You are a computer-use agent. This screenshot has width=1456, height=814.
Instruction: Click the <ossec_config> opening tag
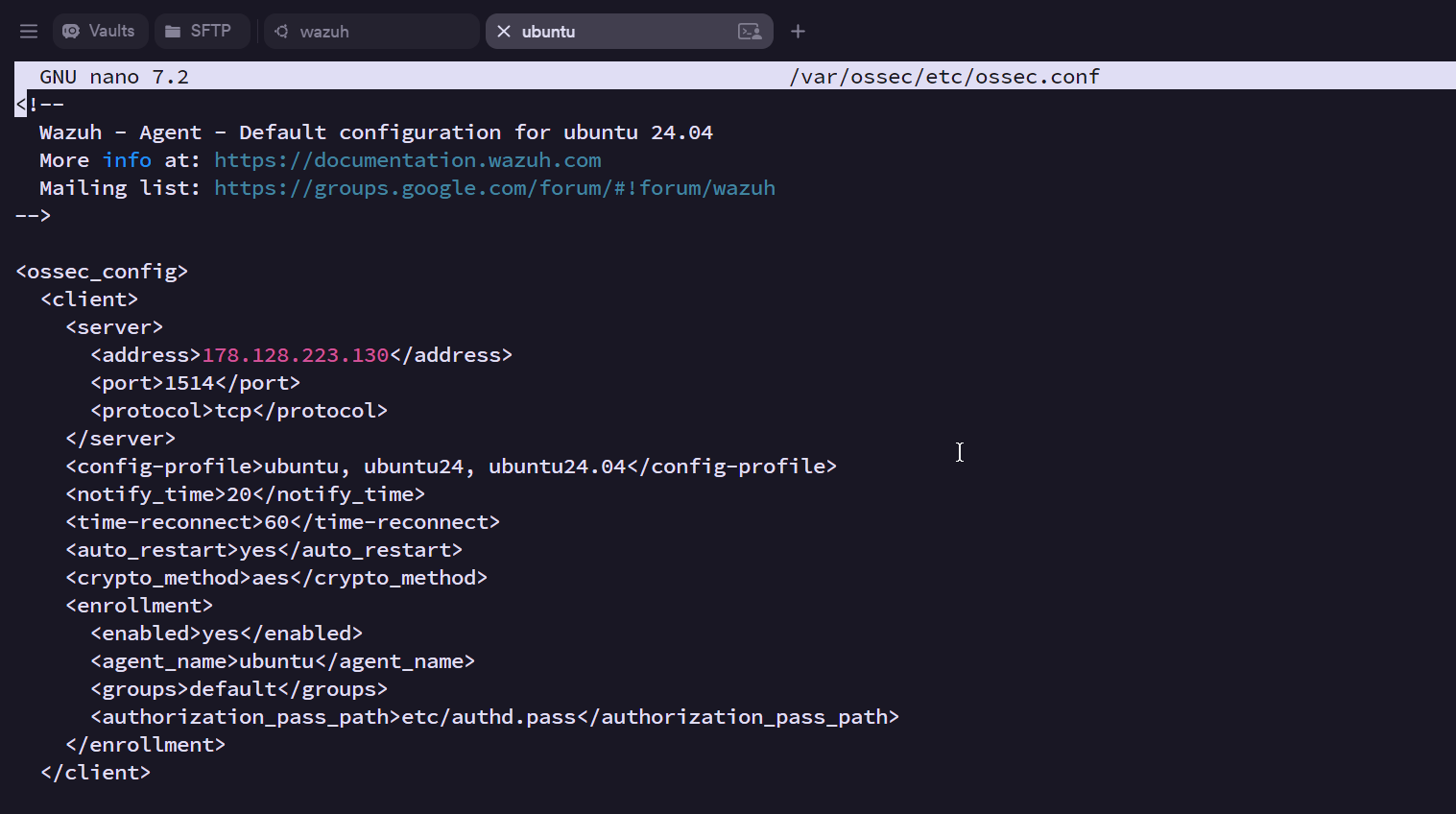(102, 272)
